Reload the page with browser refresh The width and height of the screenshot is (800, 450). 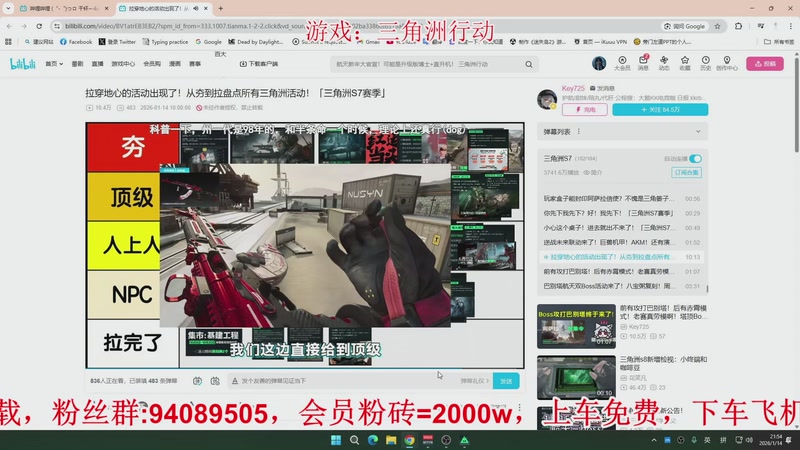(x=39, y=26)
